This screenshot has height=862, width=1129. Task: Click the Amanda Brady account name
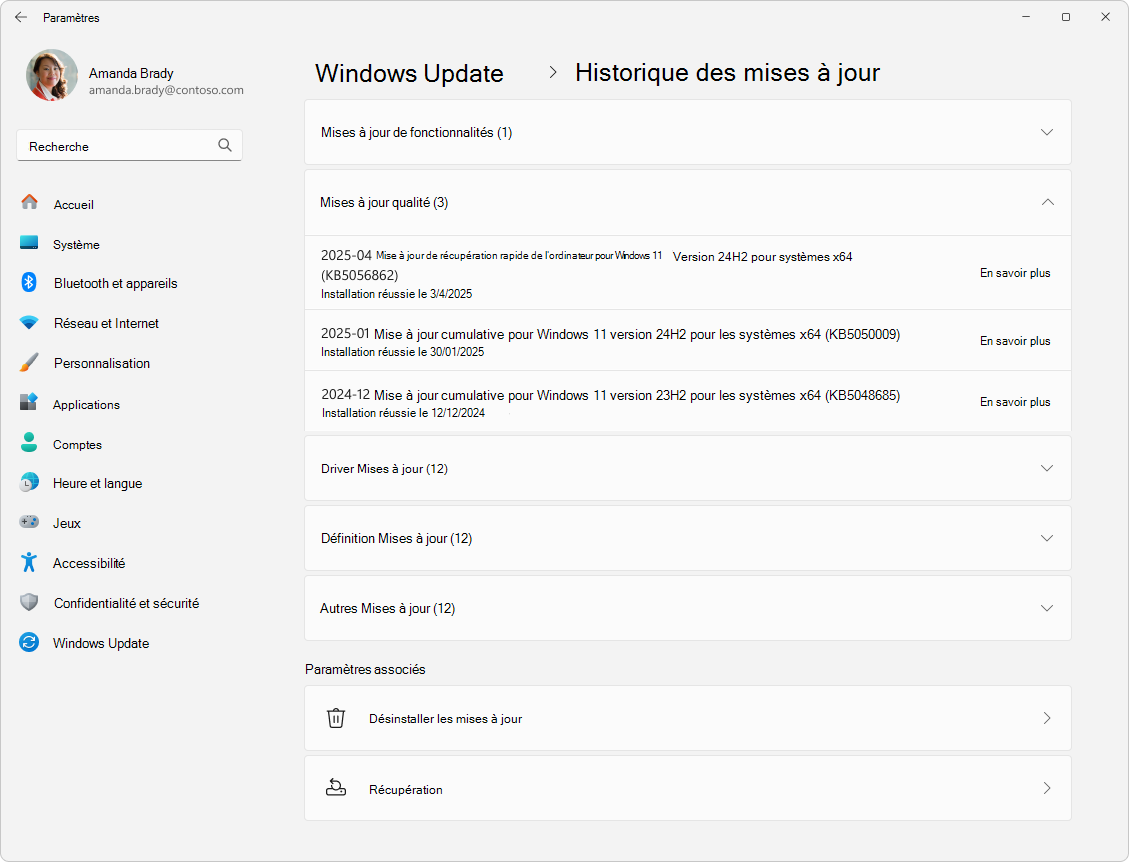point(131,73)
